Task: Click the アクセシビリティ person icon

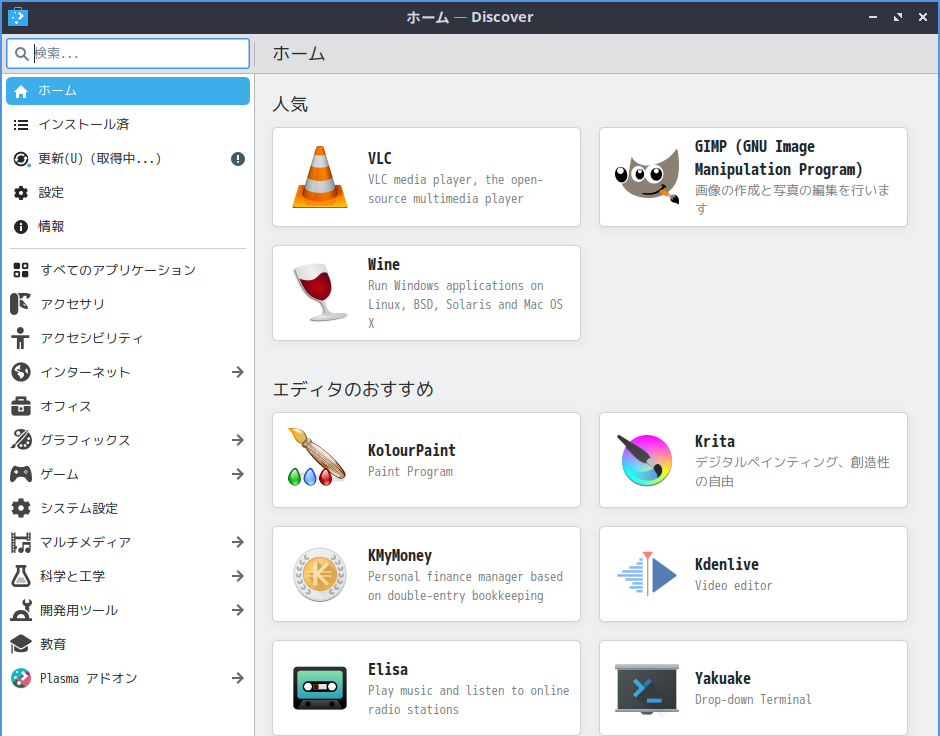Action: tap(20, 338)
